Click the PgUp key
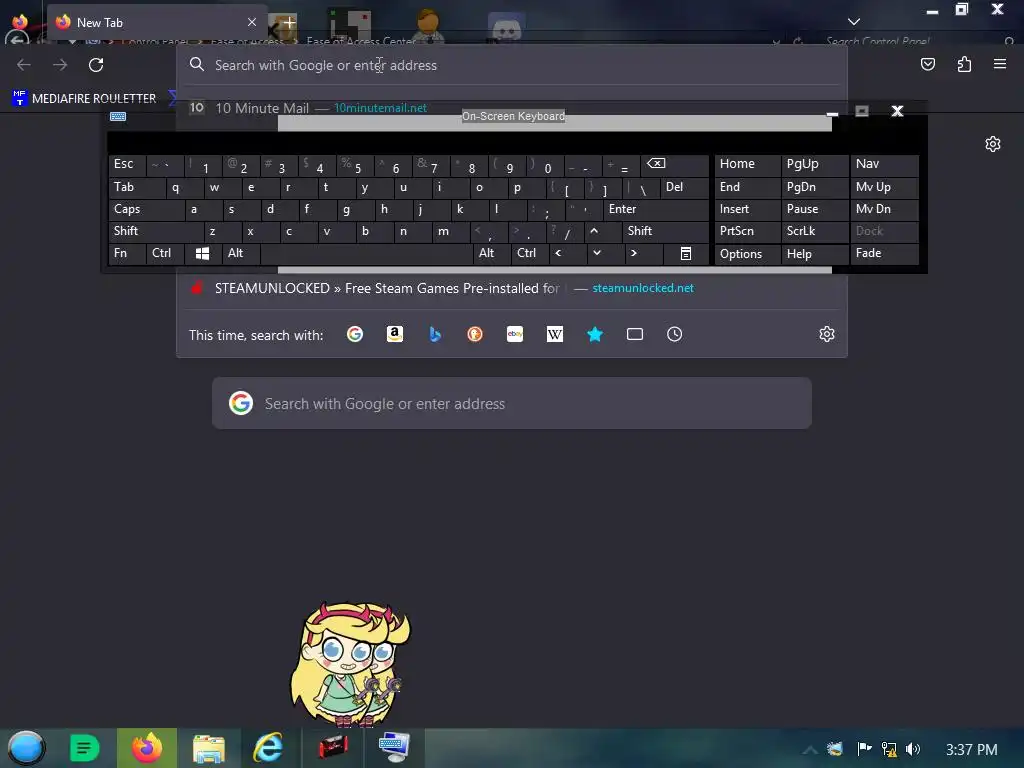1024x768 pixels. pyautogui.click(x=814, y=165)
